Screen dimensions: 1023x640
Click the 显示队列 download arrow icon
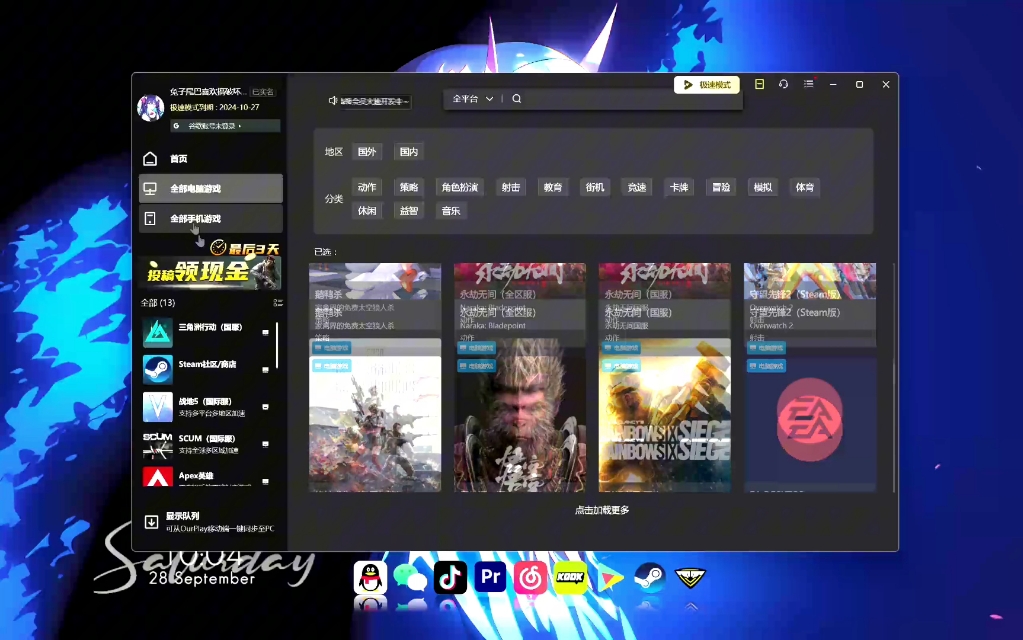coord(151,522)
